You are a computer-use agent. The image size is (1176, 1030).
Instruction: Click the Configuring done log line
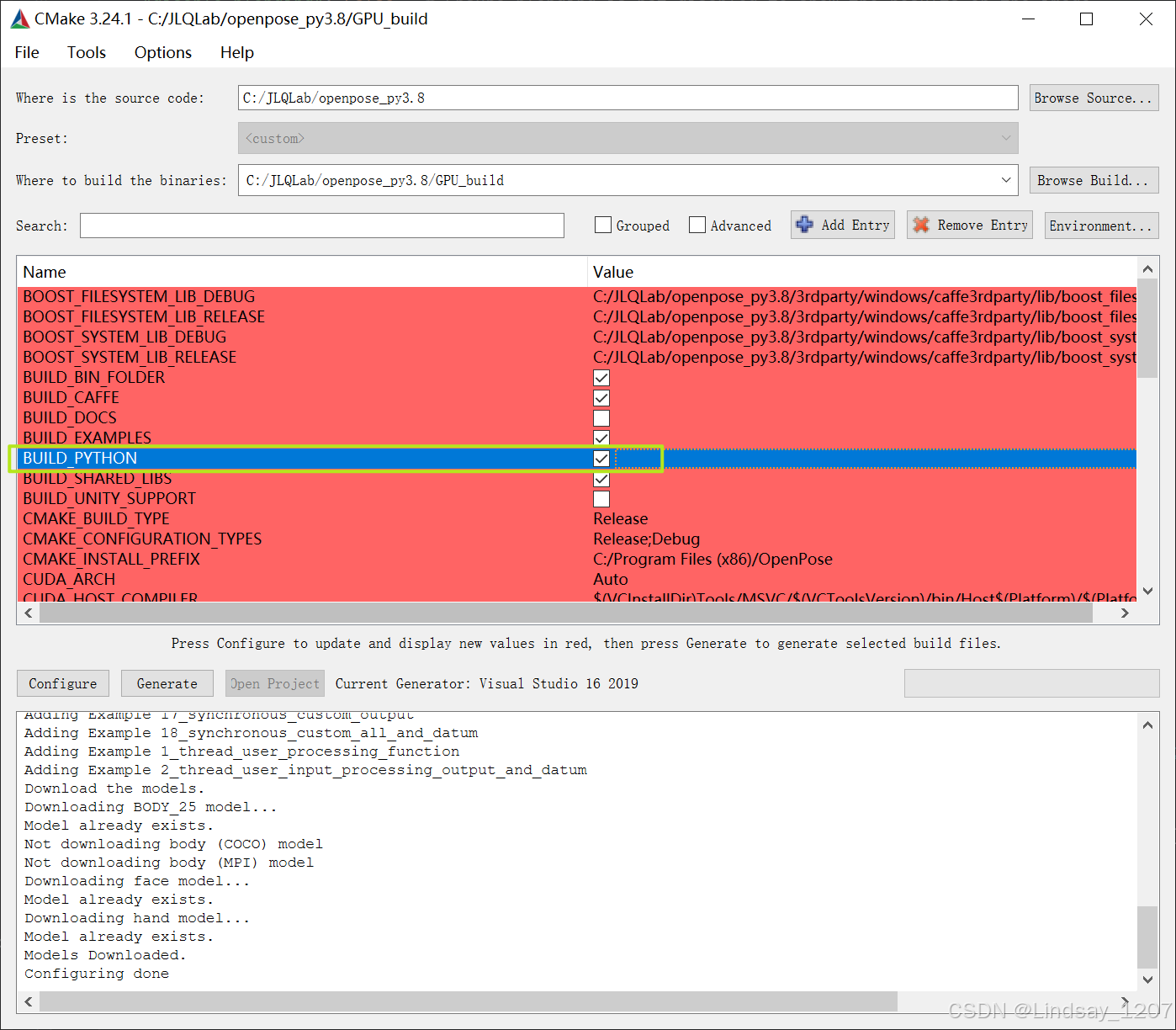click(97, 974)
